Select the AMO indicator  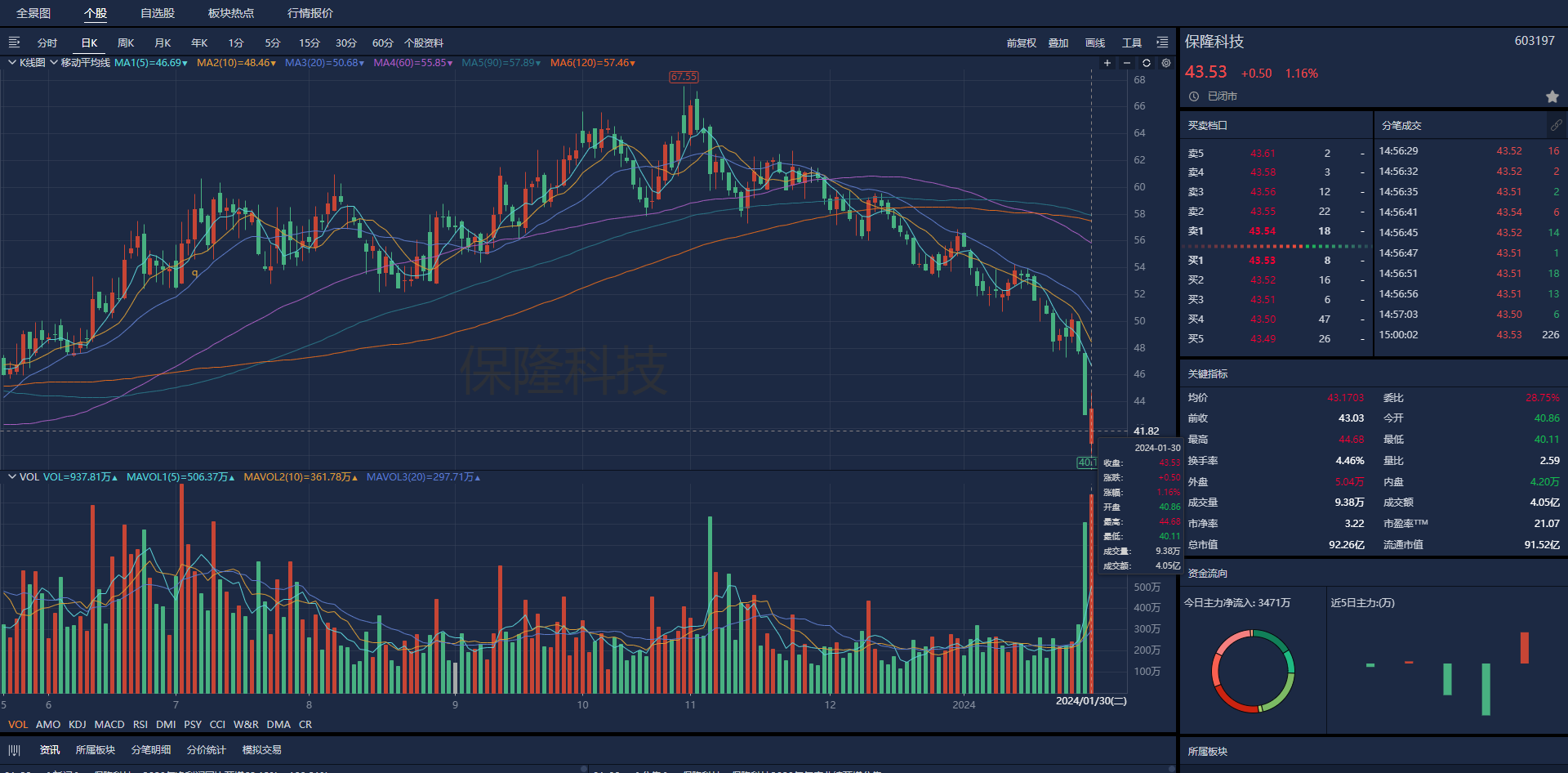coord(48,725)
